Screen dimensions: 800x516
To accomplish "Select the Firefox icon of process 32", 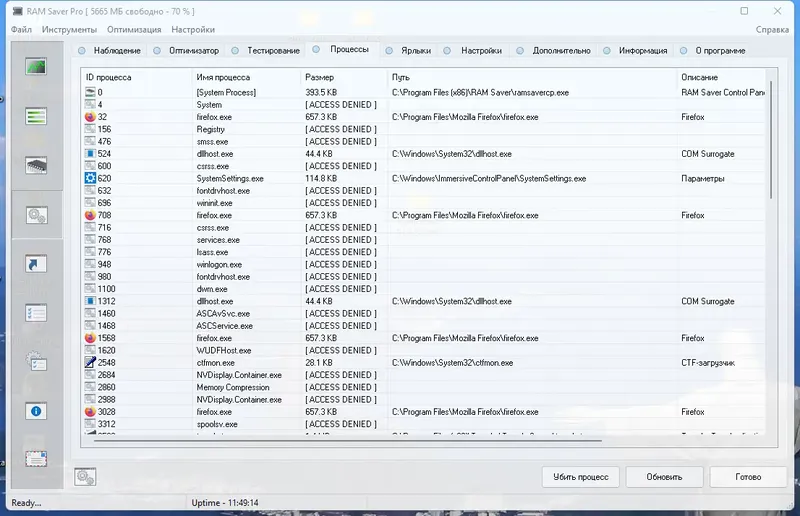I will click(90, 117).
